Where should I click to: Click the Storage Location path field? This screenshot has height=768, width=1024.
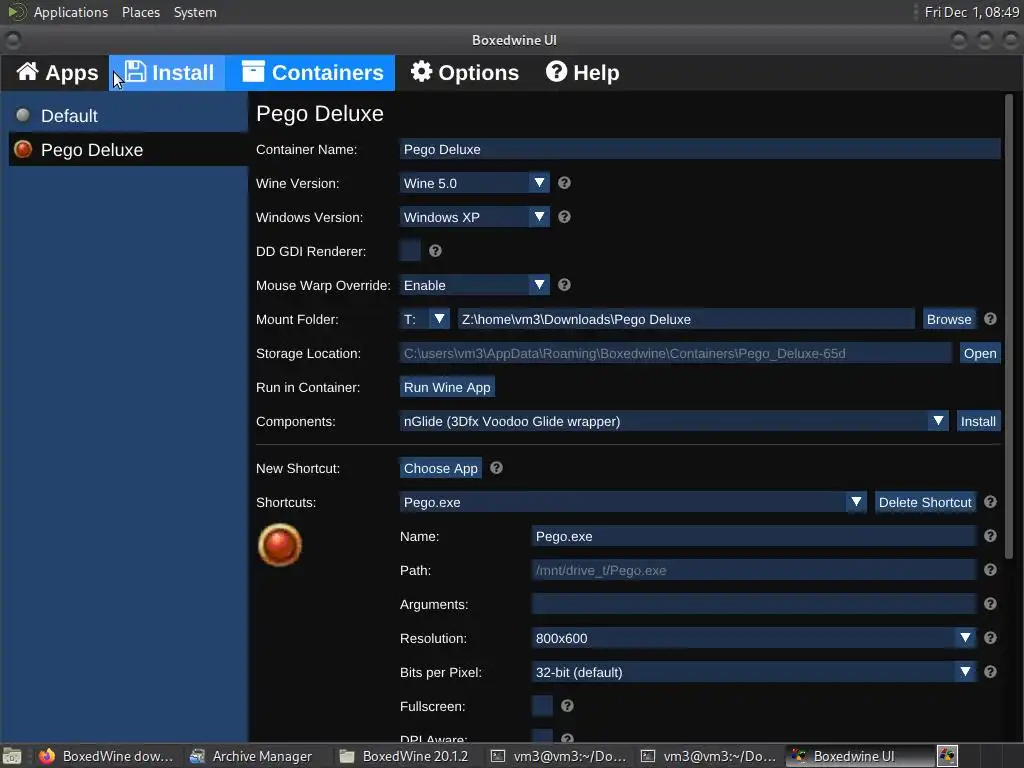click(x=675, y=353)
